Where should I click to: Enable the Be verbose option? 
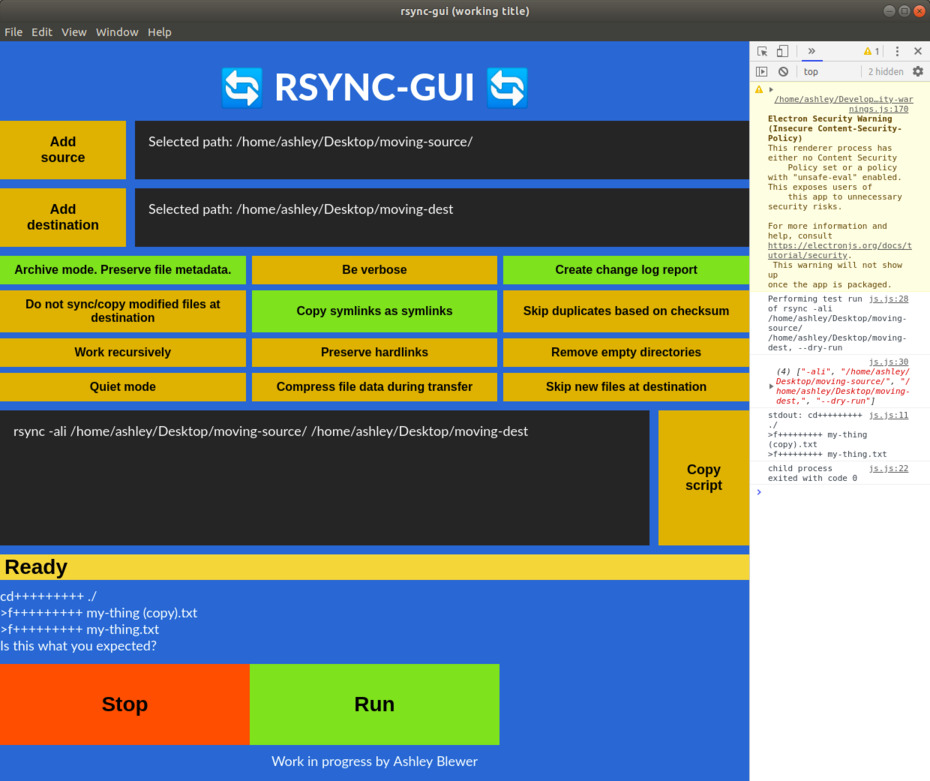click(x=374, y=270)
